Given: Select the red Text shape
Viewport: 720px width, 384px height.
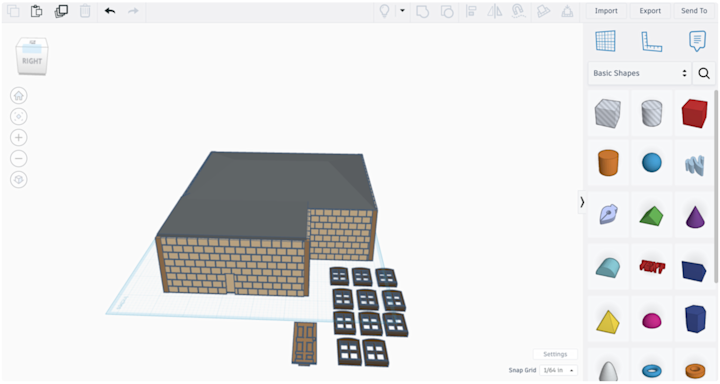Looking at the screenshot, I should pos(652,266).
